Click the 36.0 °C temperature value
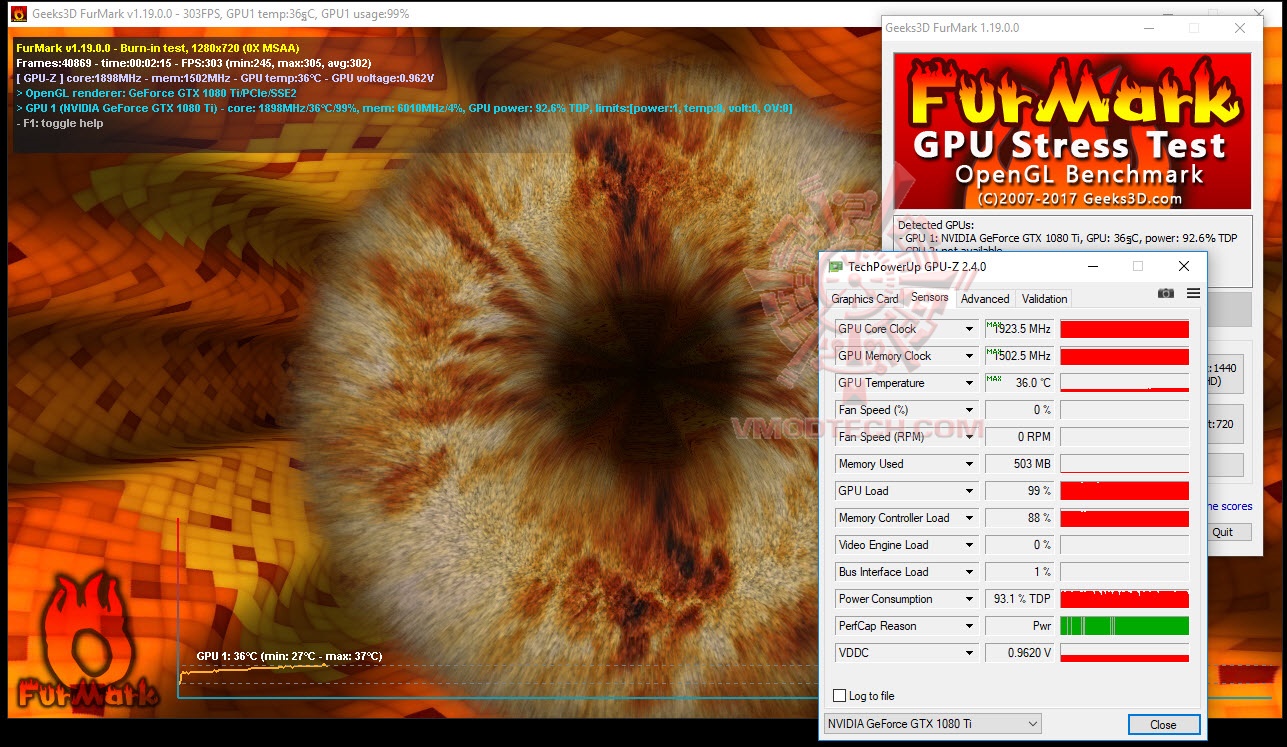This screenshot has height=747, width=1287. pos(1020,383)
